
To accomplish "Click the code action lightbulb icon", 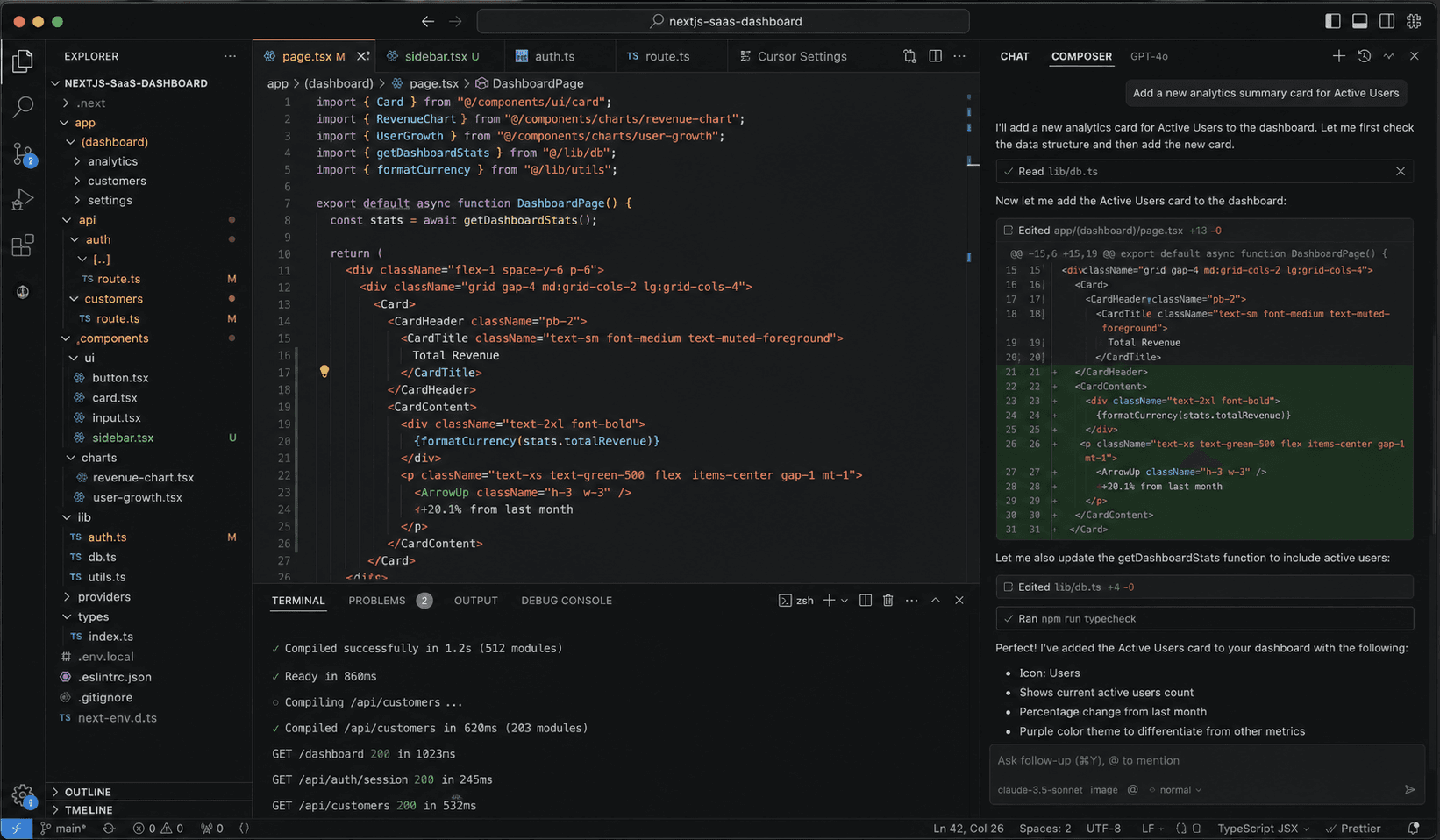I will (324, 372).
